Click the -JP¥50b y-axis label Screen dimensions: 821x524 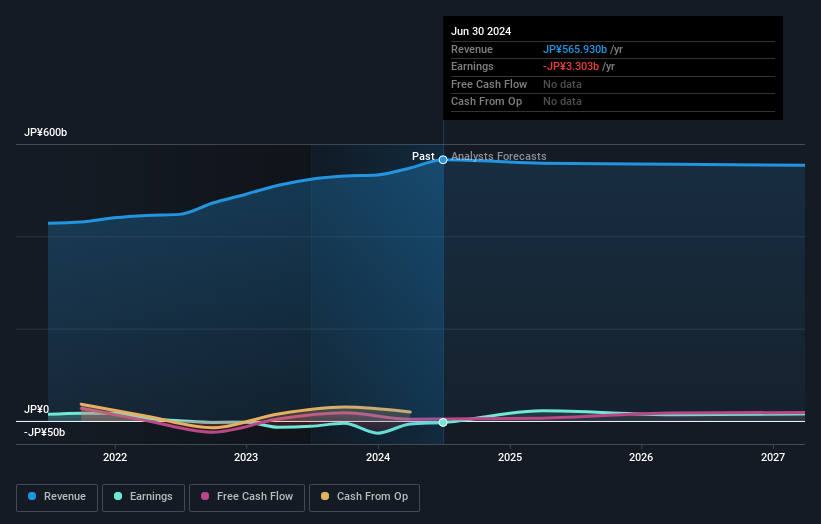click(45, 432)
